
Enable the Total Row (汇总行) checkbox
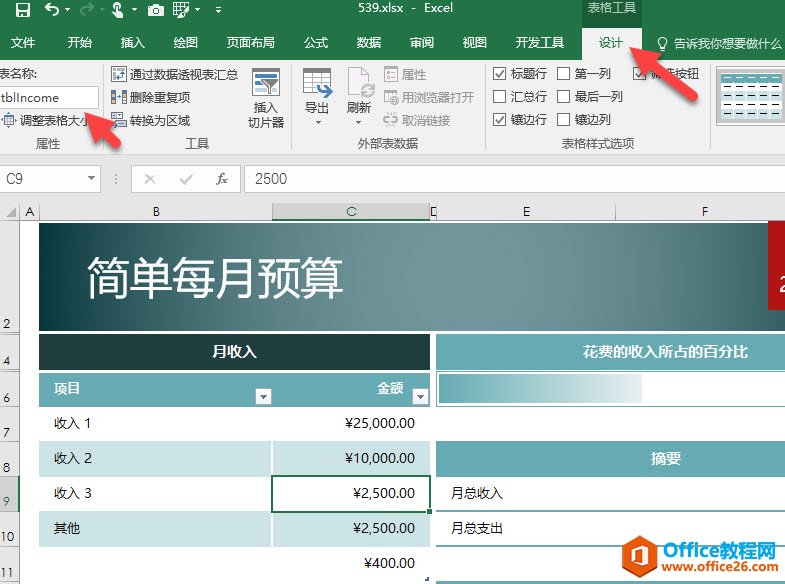coord(500,97)
